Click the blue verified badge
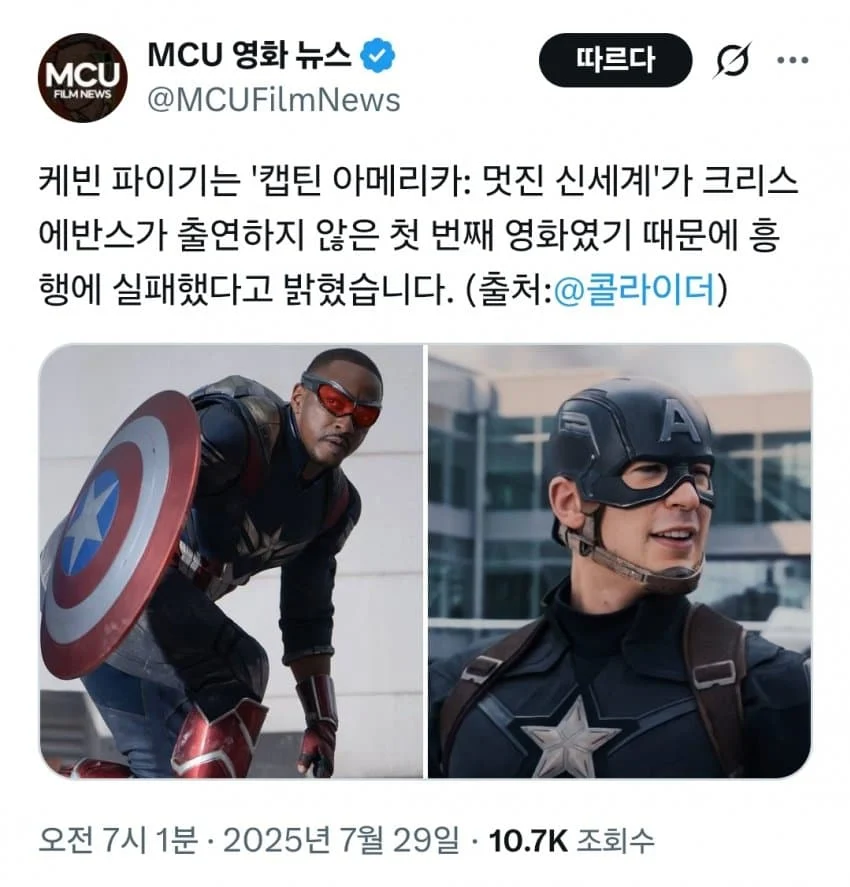 pyautogui.click(x=378, y=56)
